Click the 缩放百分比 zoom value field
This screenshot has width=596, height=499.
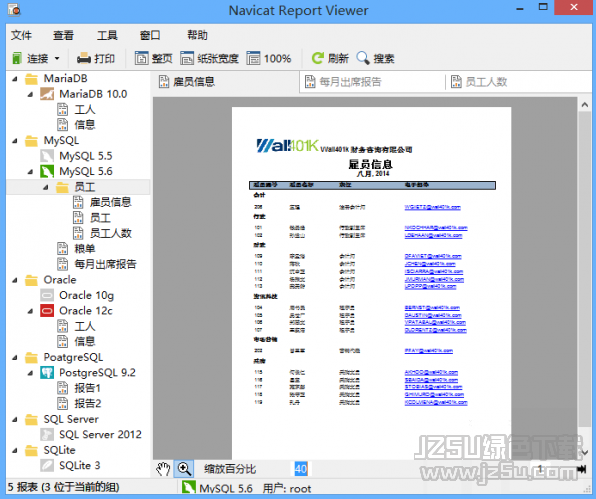301,469
